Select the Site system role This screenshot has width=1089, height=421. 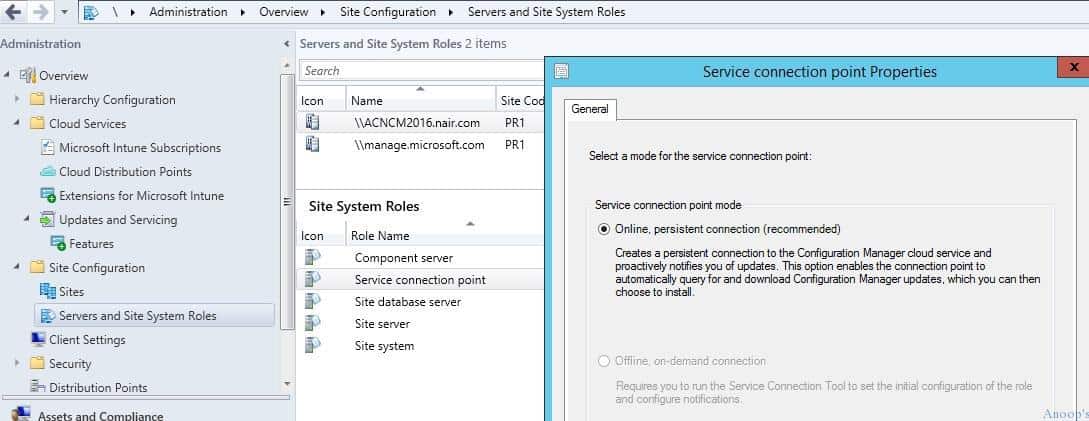coord(419,346)
